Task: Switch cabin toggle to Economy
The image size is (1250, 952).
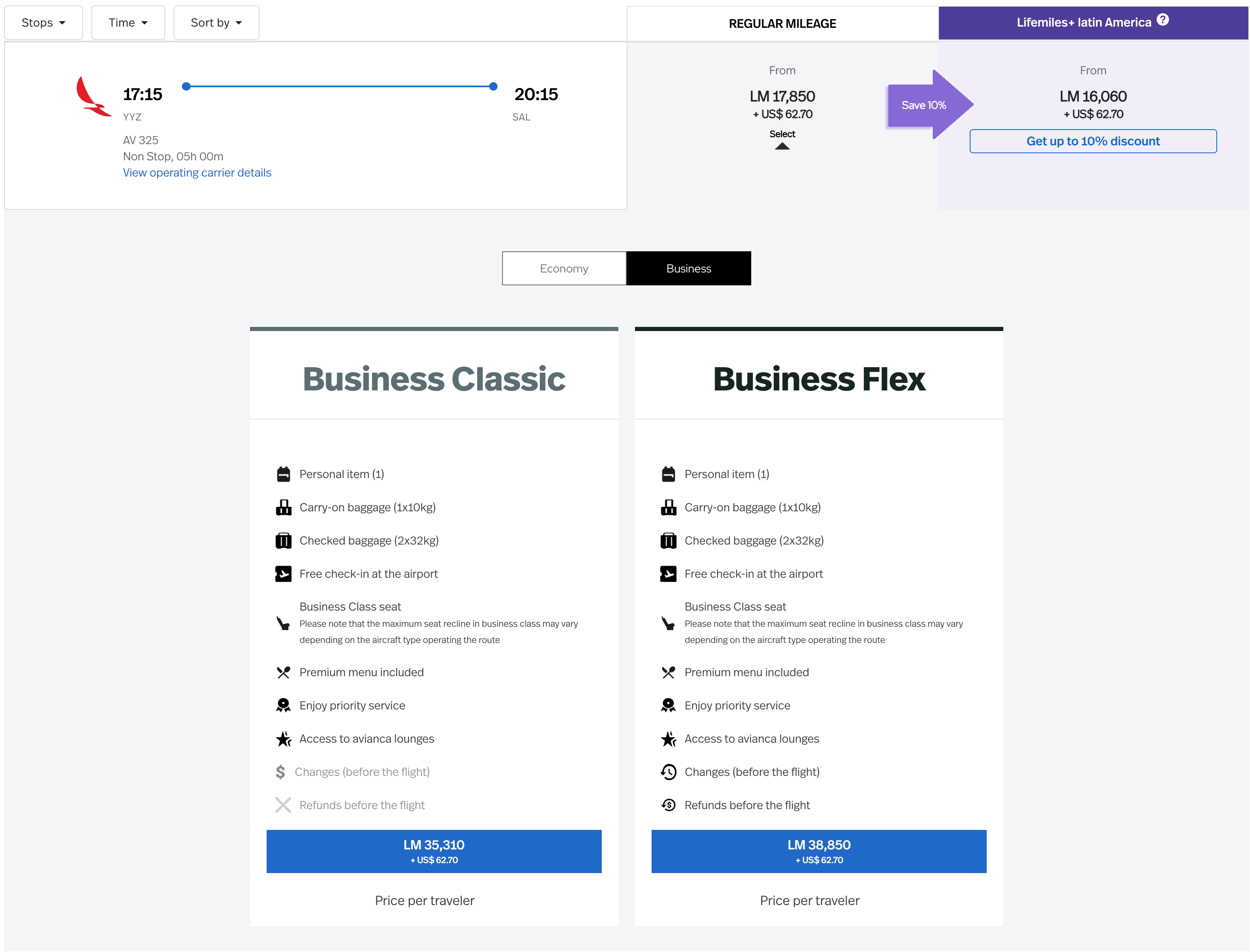Action: 564,269
